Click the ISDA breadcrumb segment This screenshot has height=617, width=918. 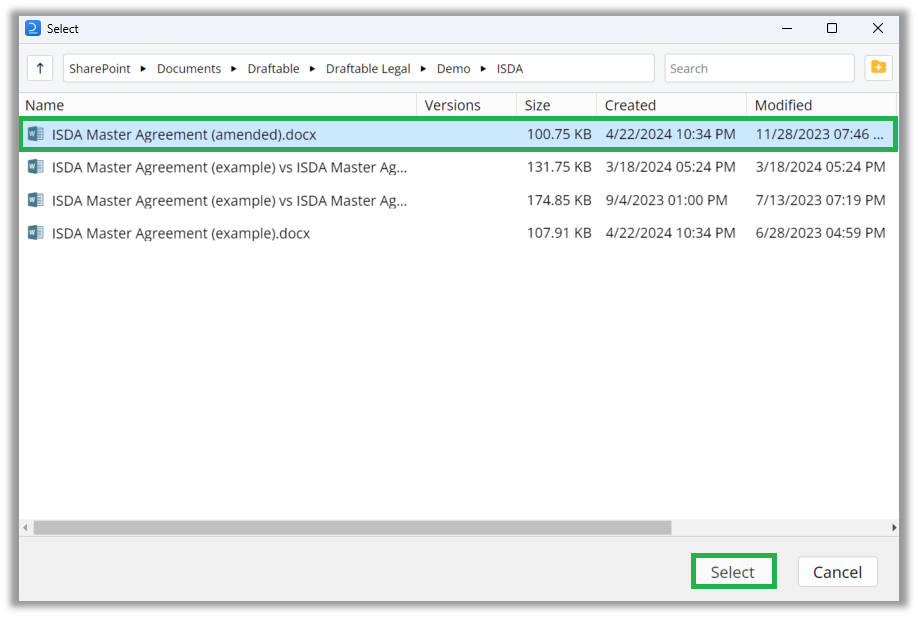coord(510,68)
